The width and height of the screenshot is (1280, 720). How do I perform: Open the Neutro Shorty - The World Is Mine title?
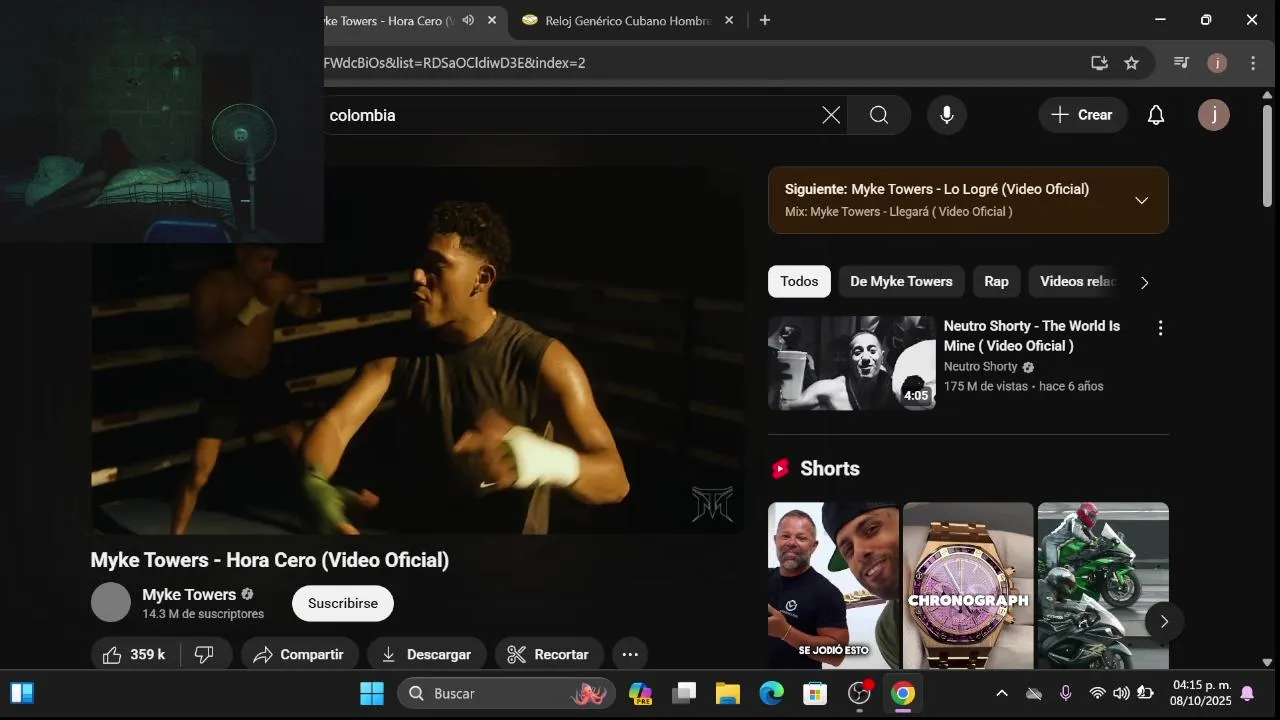coord(1032,336)
